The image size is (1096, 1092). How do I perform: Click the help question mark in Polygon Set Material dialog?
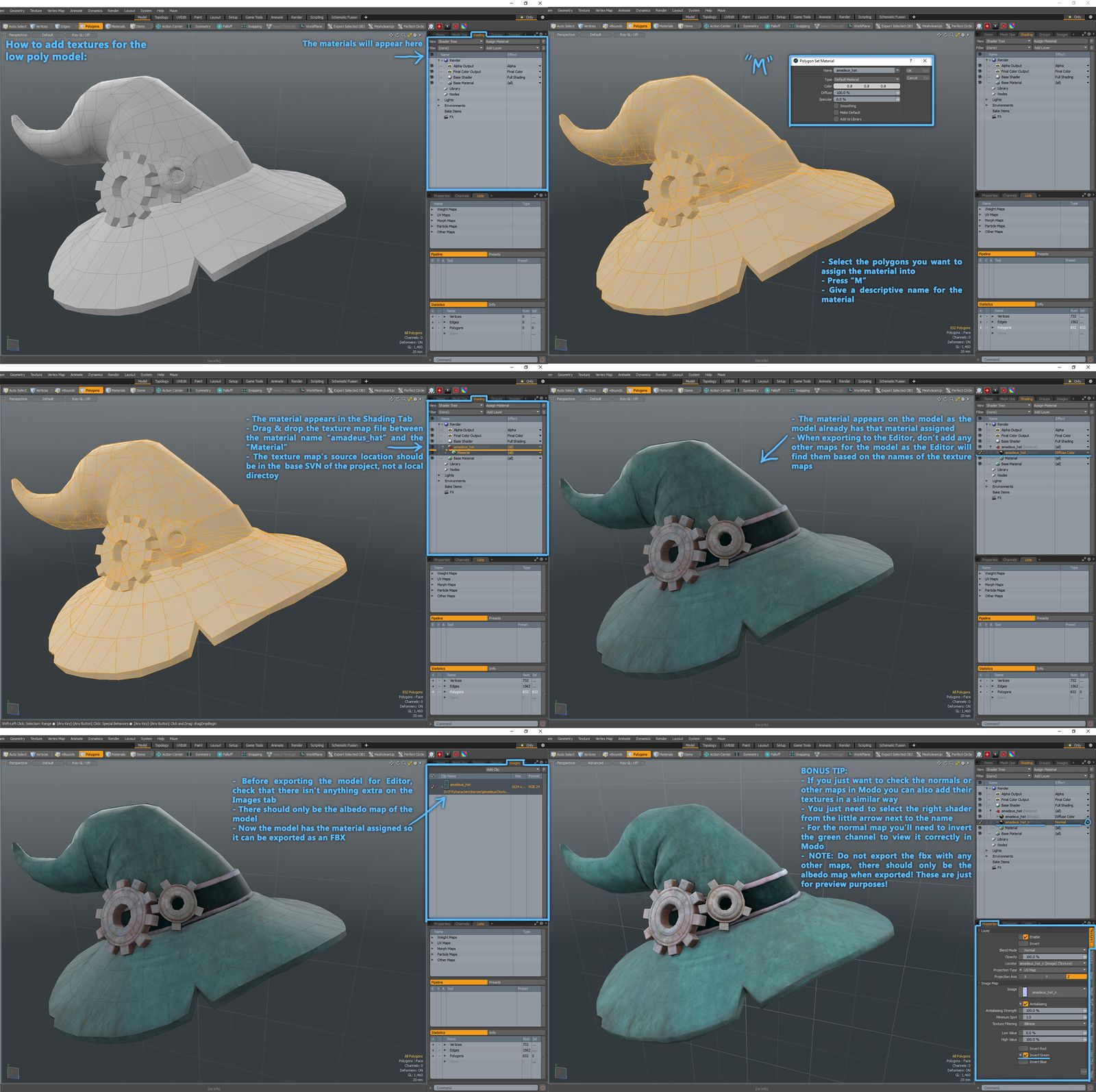[x=910, y=60]
